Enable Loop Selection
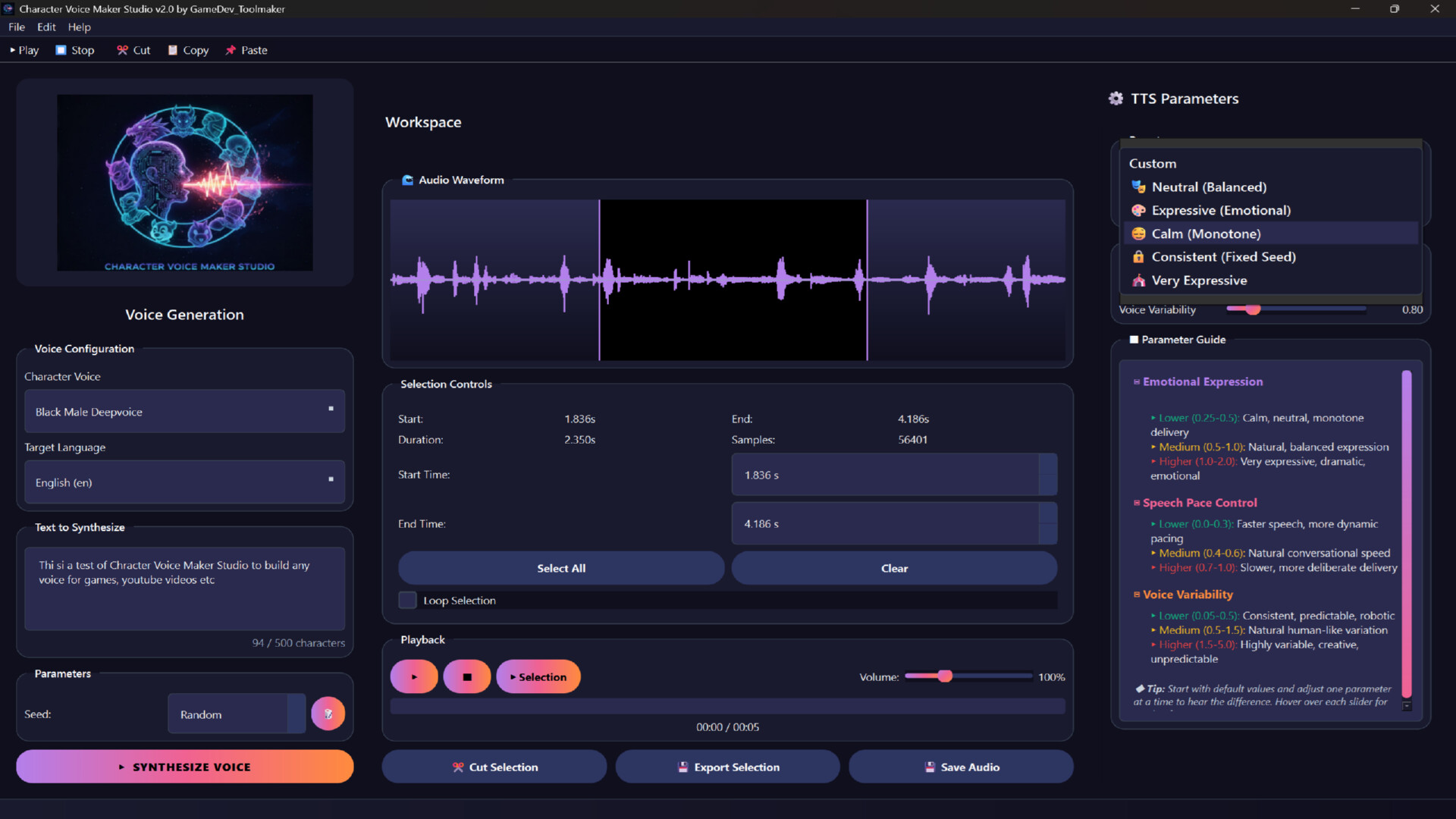The width and height of the screenshot is (1456, 819). [x=407, y=600]
